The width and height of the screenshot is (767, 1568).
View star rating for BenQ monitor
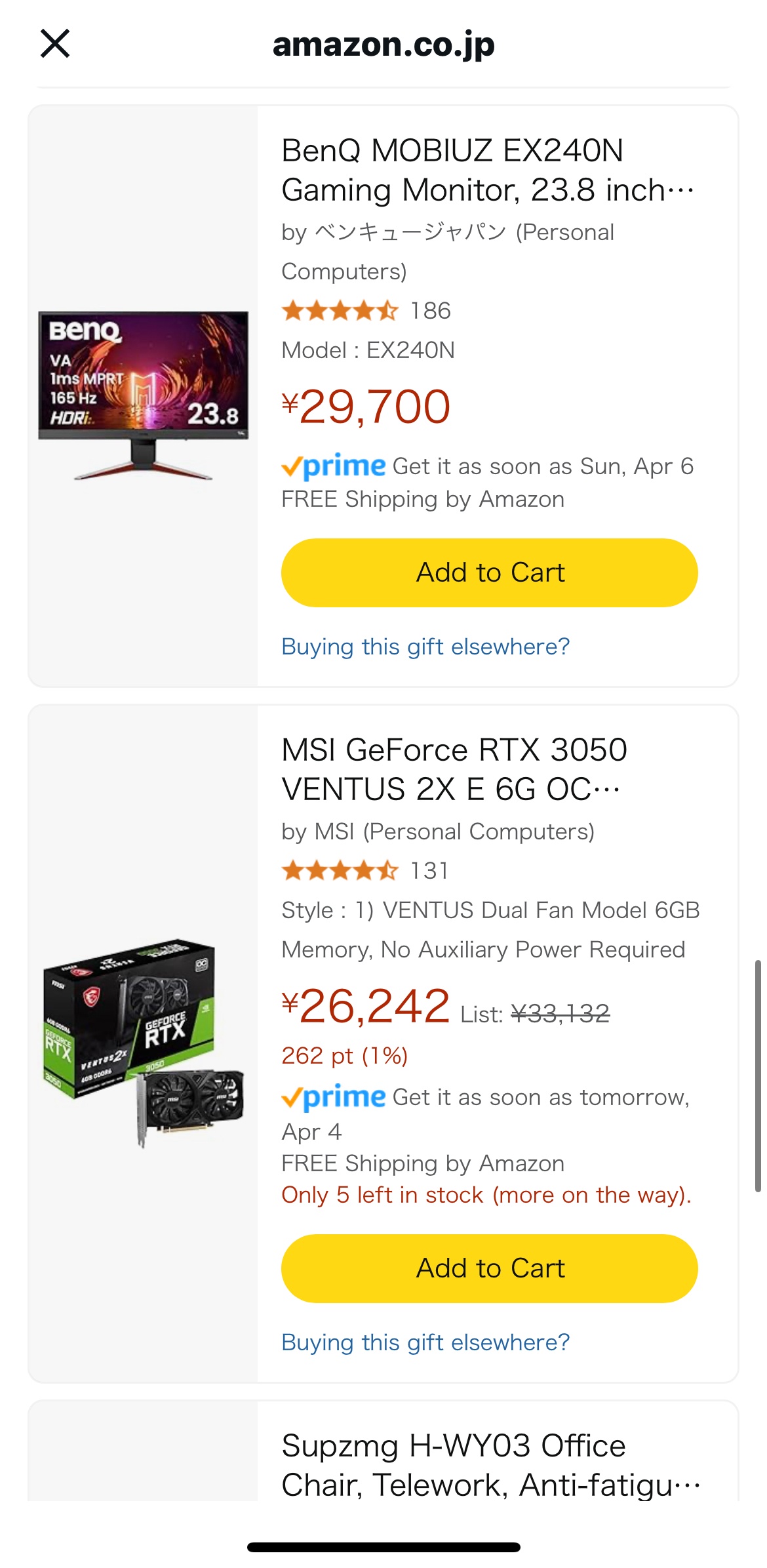pyautogui.click(x=340, y=311)
